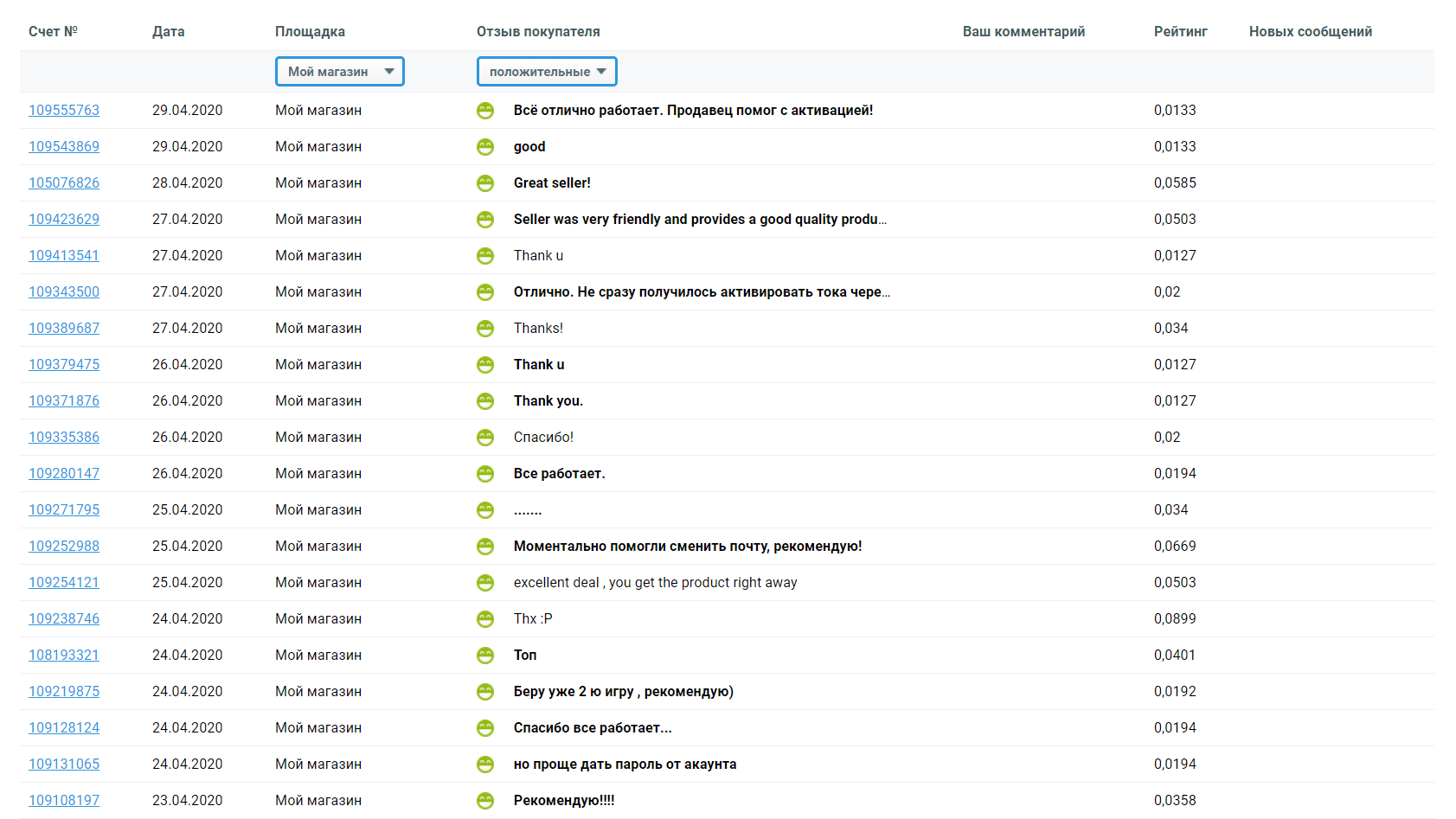Click smiley icon for 'Thanks!' review
The width and height of the screenshot is (1456, 819).
(x=485, y=329)
